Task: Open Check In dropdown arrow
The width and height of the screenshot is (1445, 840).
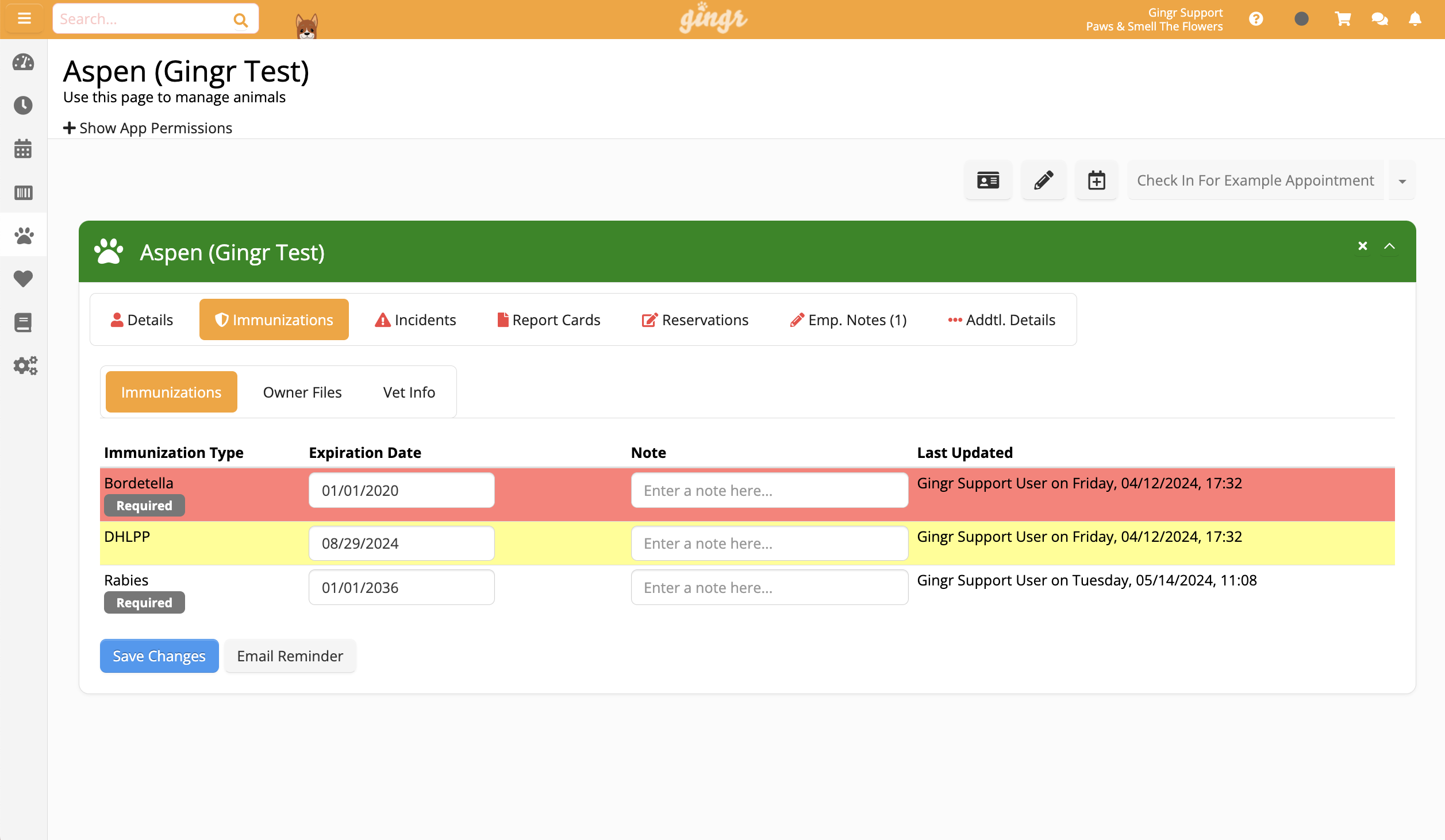Action: (x=1402, y=181)
